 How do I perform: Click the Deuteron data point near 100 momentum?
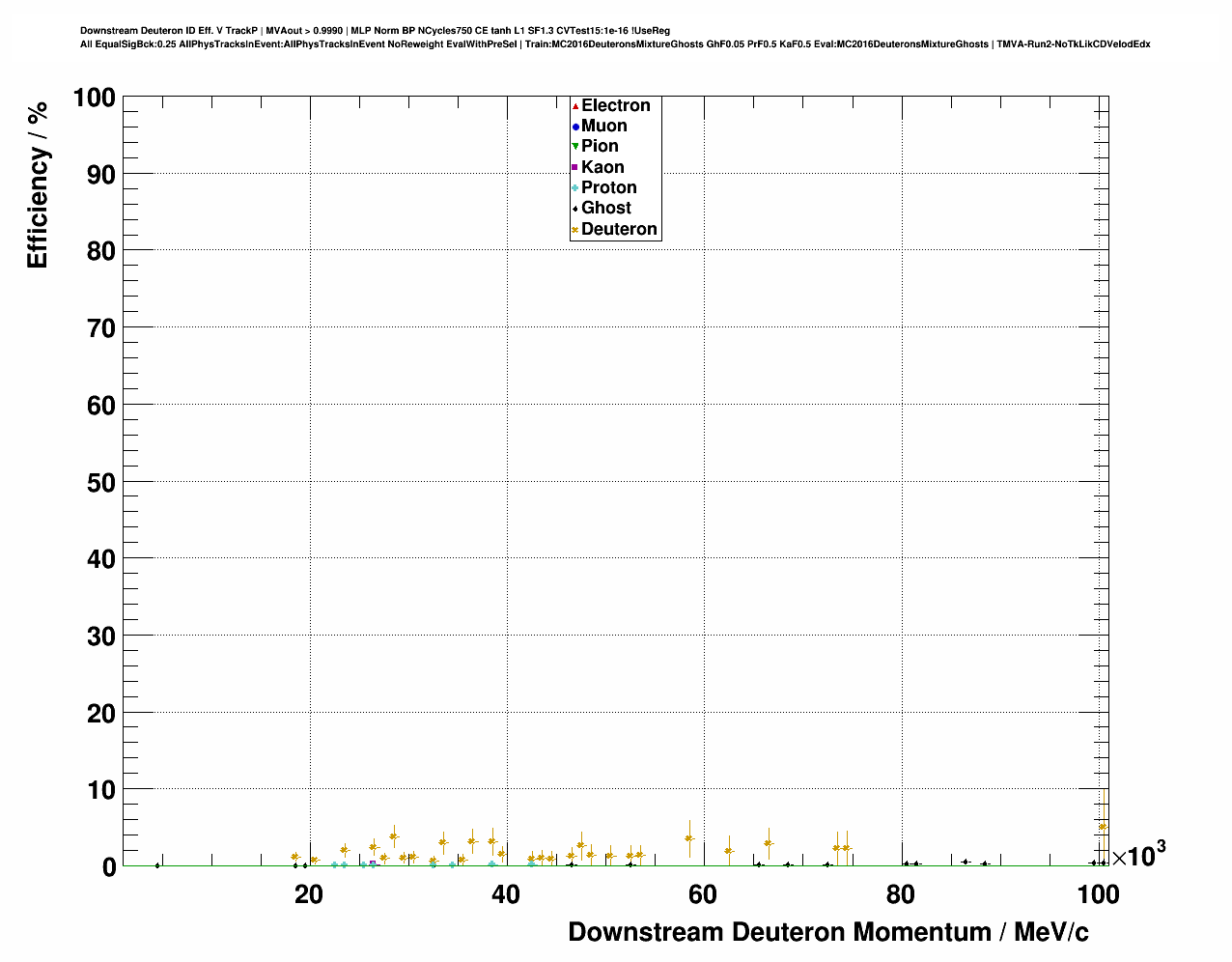pyautogui.click(x=1103, y=827)
